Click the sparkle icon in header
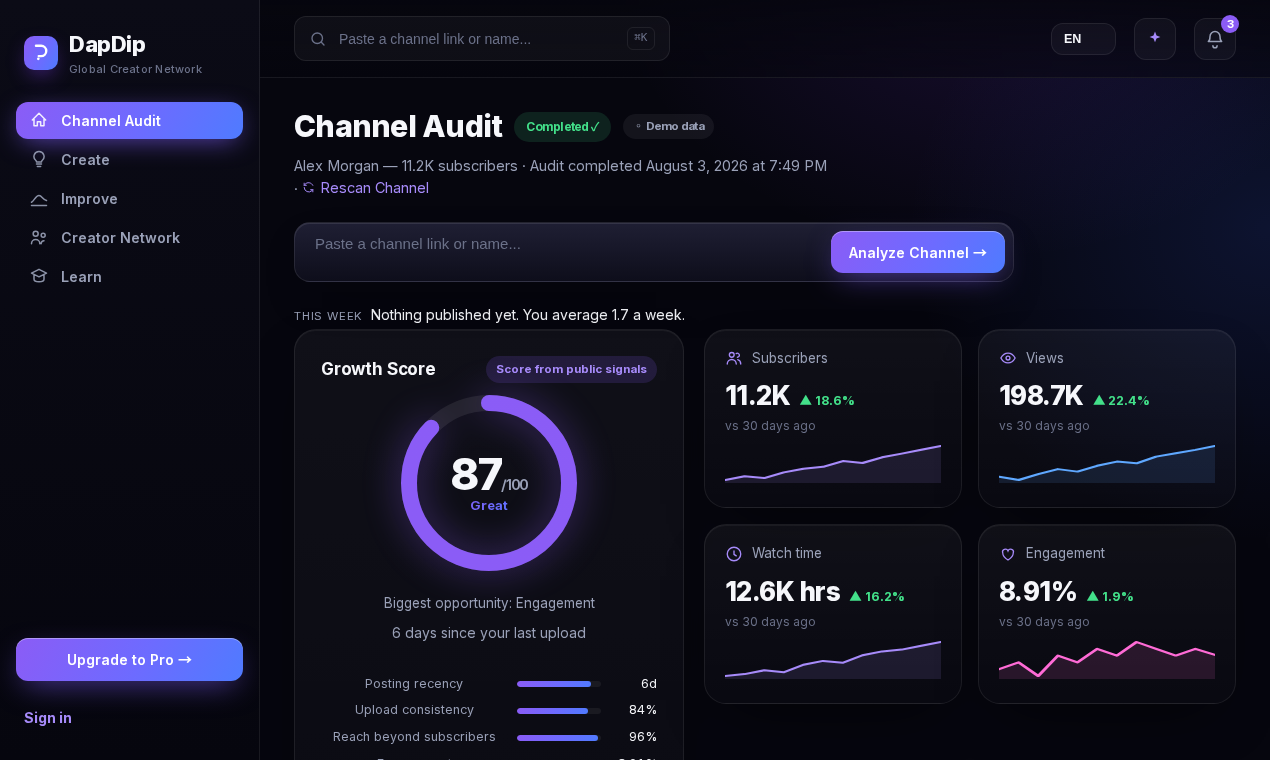The width and height of the screenshot is (1270, 760). tap(1155, 39)
